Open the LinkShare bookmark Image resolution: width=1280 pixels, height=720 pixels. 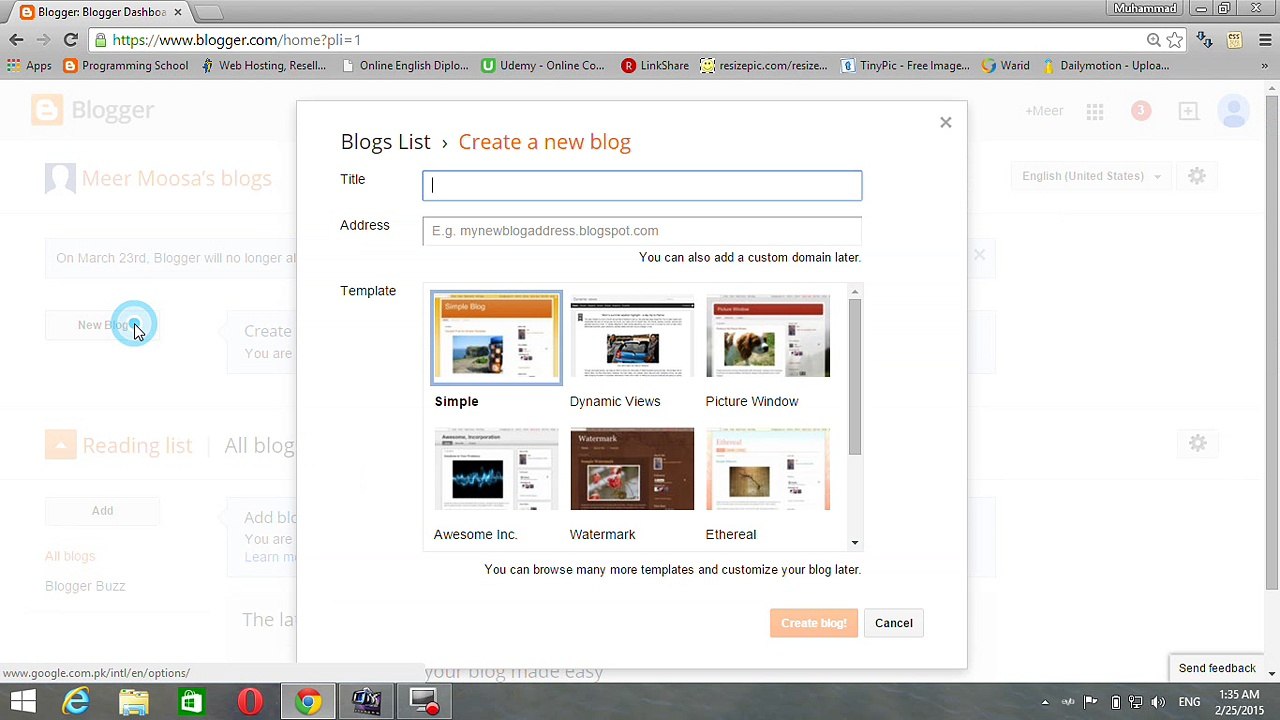click(x=655, y=66)
